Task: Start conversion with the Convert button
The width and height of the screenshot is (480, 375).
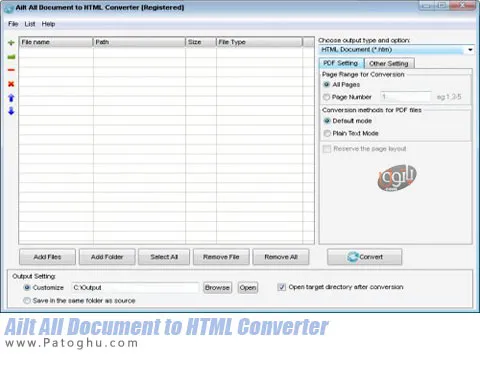Action: (x=364, y=257)
